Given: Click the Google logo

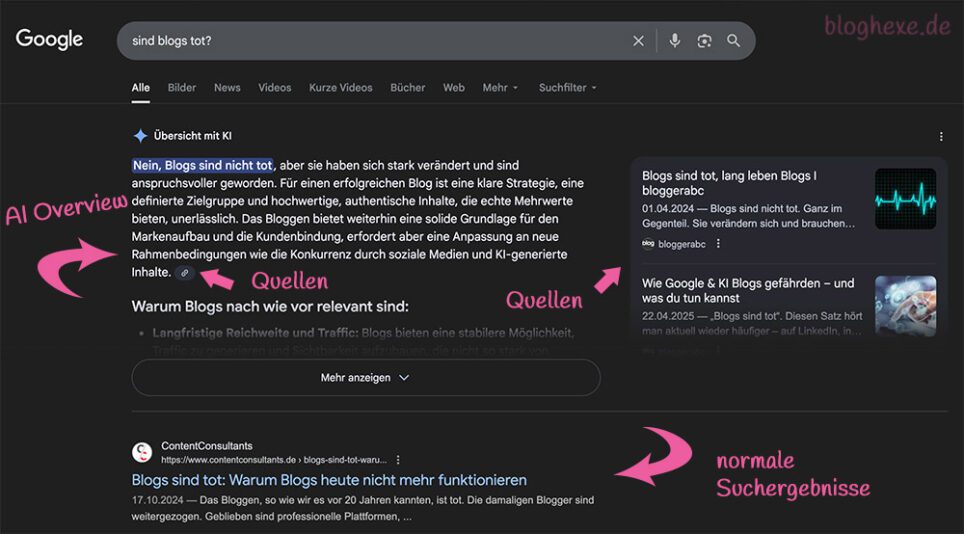Looking at the screenshot, I should (49, 39).
